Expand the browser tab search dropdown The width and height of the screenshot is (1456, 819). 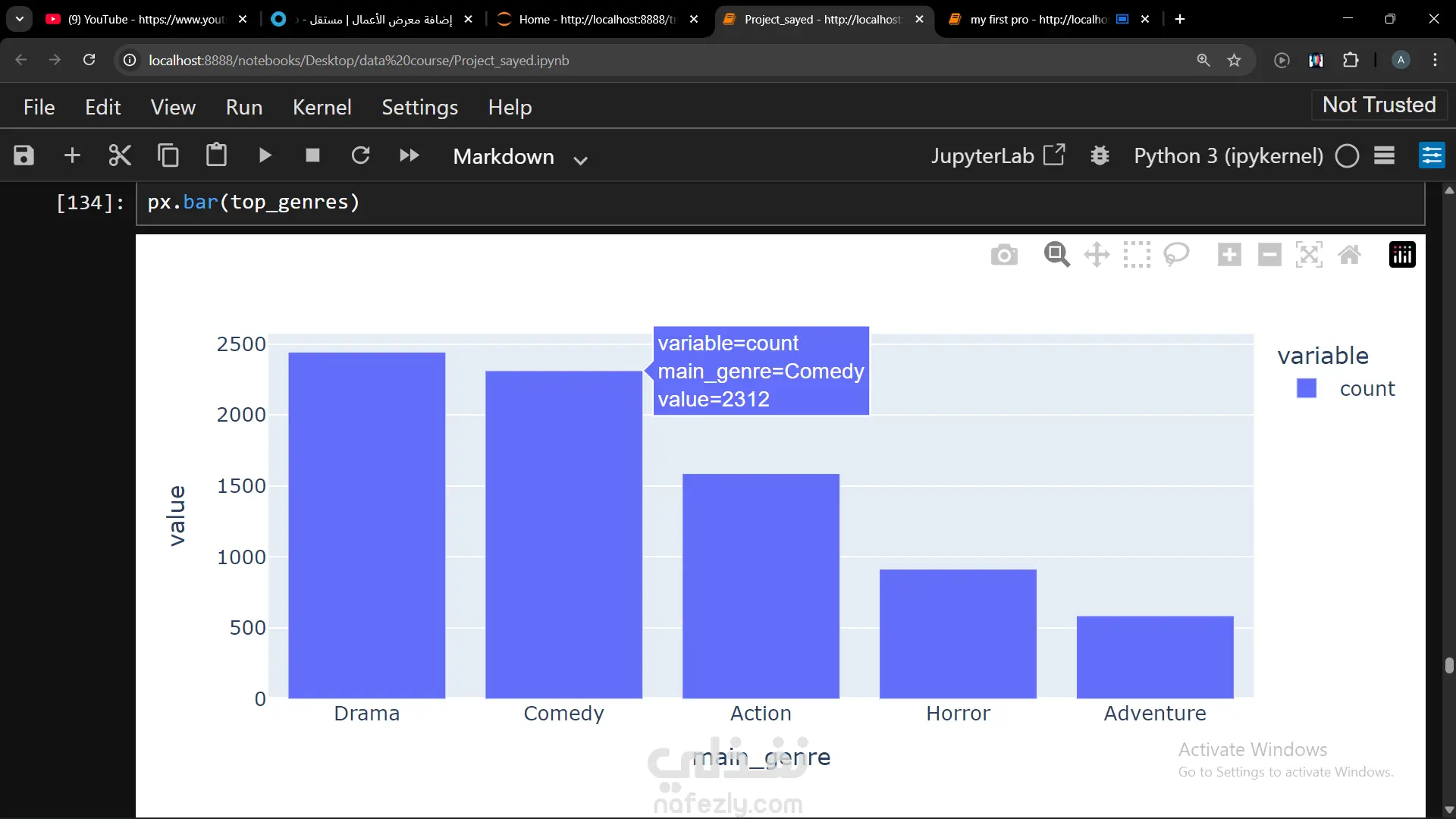(x=19, y=19)
